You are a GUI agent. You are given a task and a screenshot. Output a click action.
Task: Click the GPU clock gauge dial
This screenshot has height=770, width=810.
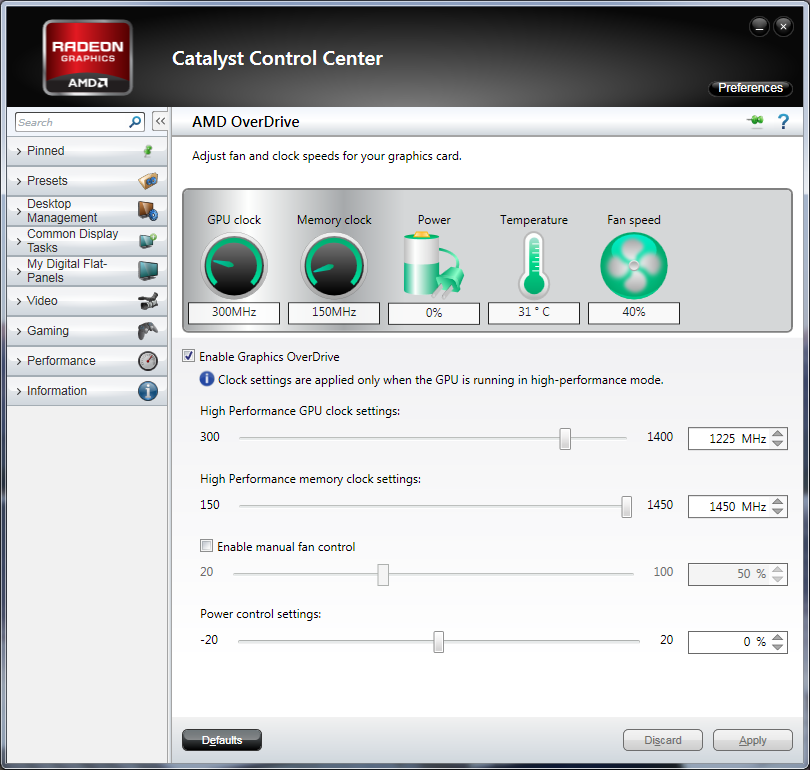pos(234,265)
